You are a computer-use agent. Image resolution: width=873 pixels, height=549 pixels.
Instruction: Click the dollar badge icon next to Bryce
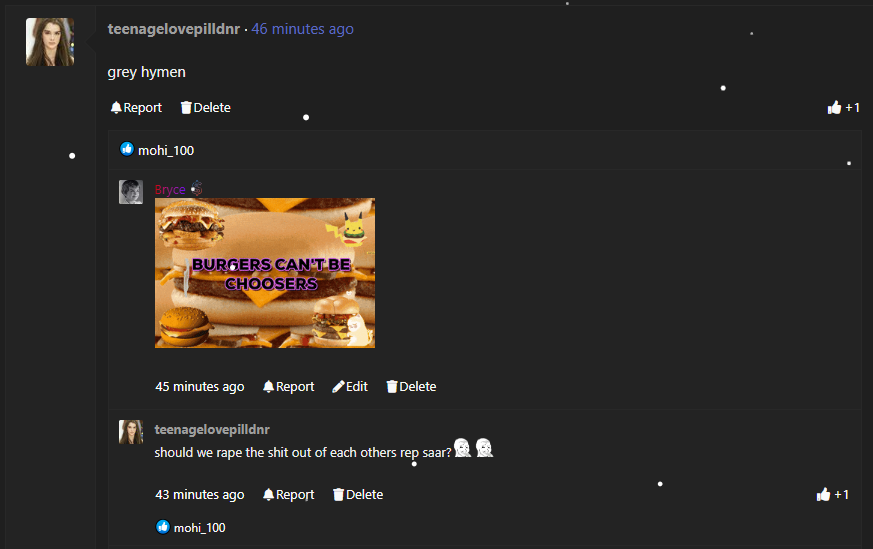coord(197,189)
